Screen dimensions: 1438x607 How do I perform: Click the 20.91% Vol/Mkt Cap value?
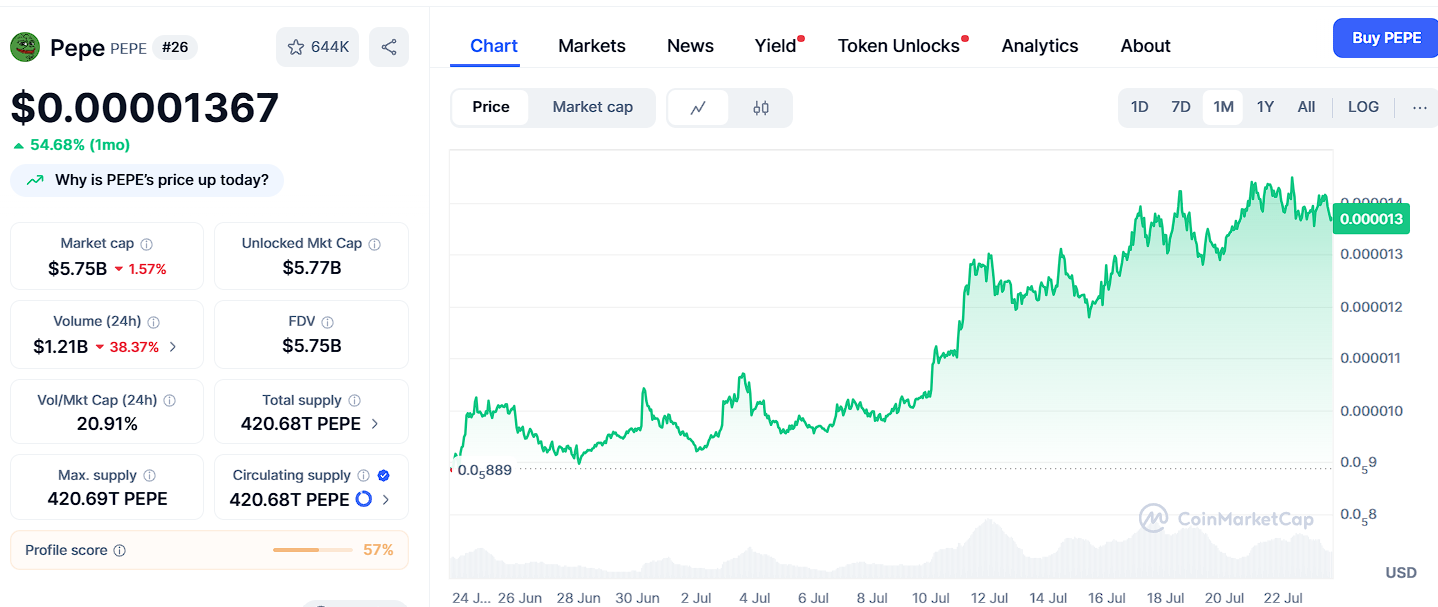pos(107,424)
